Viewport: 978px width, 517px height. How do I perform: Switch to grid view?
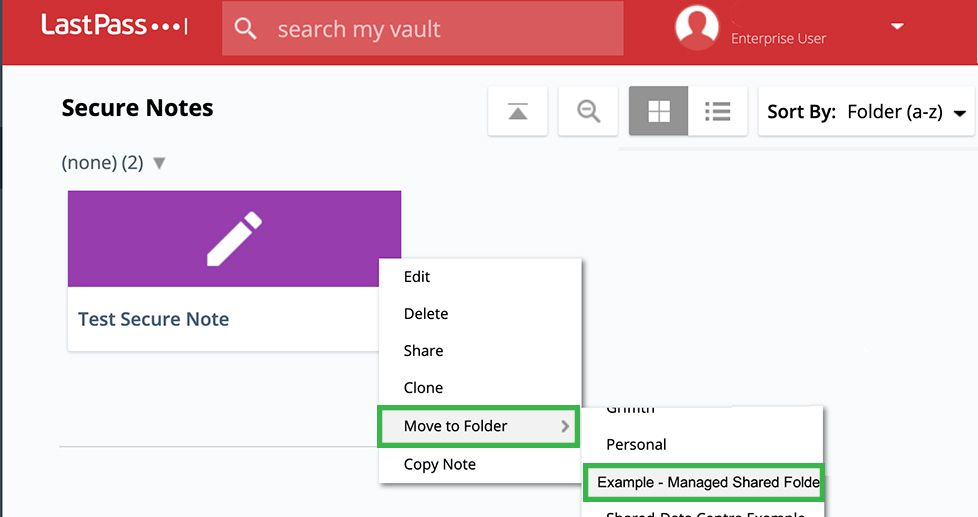pyautogui.click(x=659, y=112)
